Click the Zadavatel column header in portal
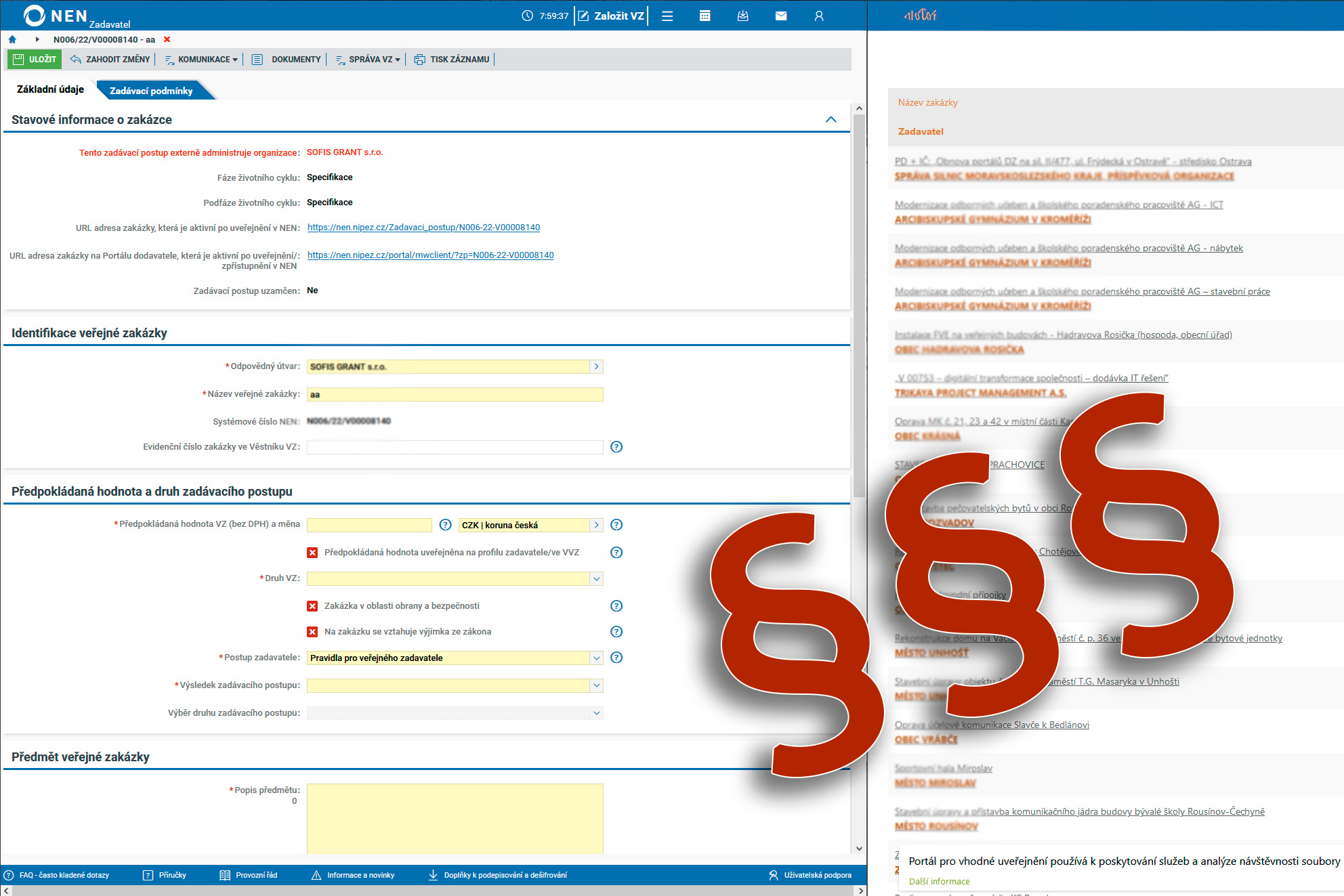The image size is (1344, 896). pyautogui.click(x=921, y=131)
